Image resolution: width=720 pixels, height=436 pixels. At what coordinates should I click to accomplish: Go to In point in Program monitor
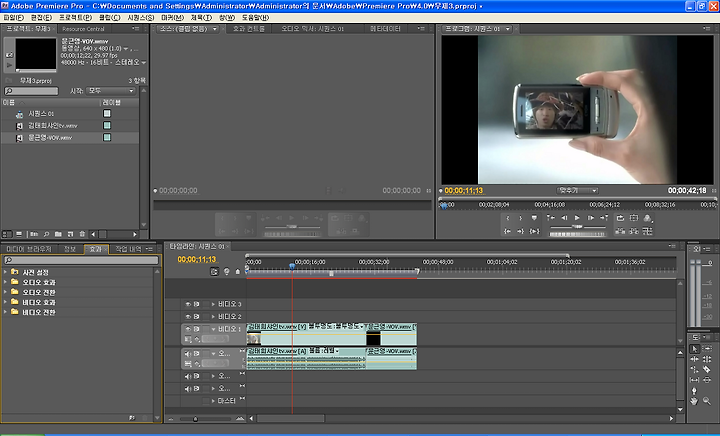coord(507,231)
